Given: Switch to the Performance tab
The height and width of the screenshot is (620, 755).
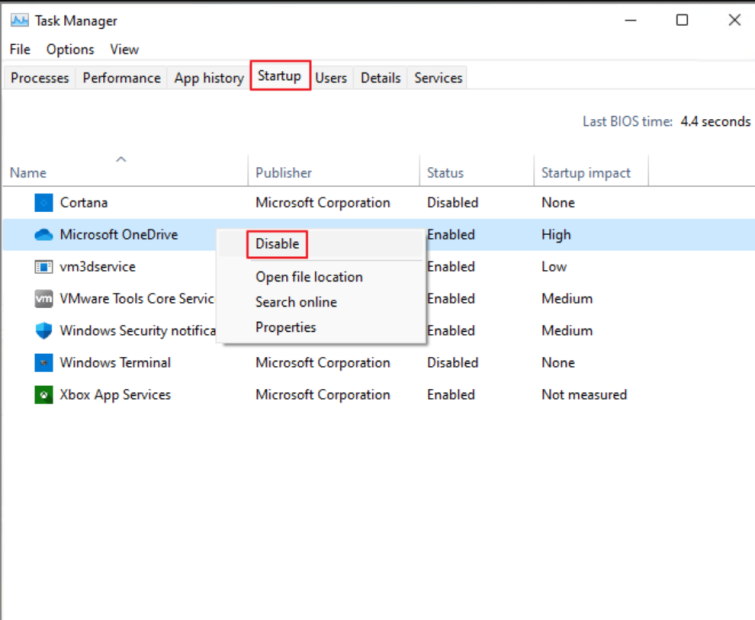Looking at the screenshot, I should point(122,78).
